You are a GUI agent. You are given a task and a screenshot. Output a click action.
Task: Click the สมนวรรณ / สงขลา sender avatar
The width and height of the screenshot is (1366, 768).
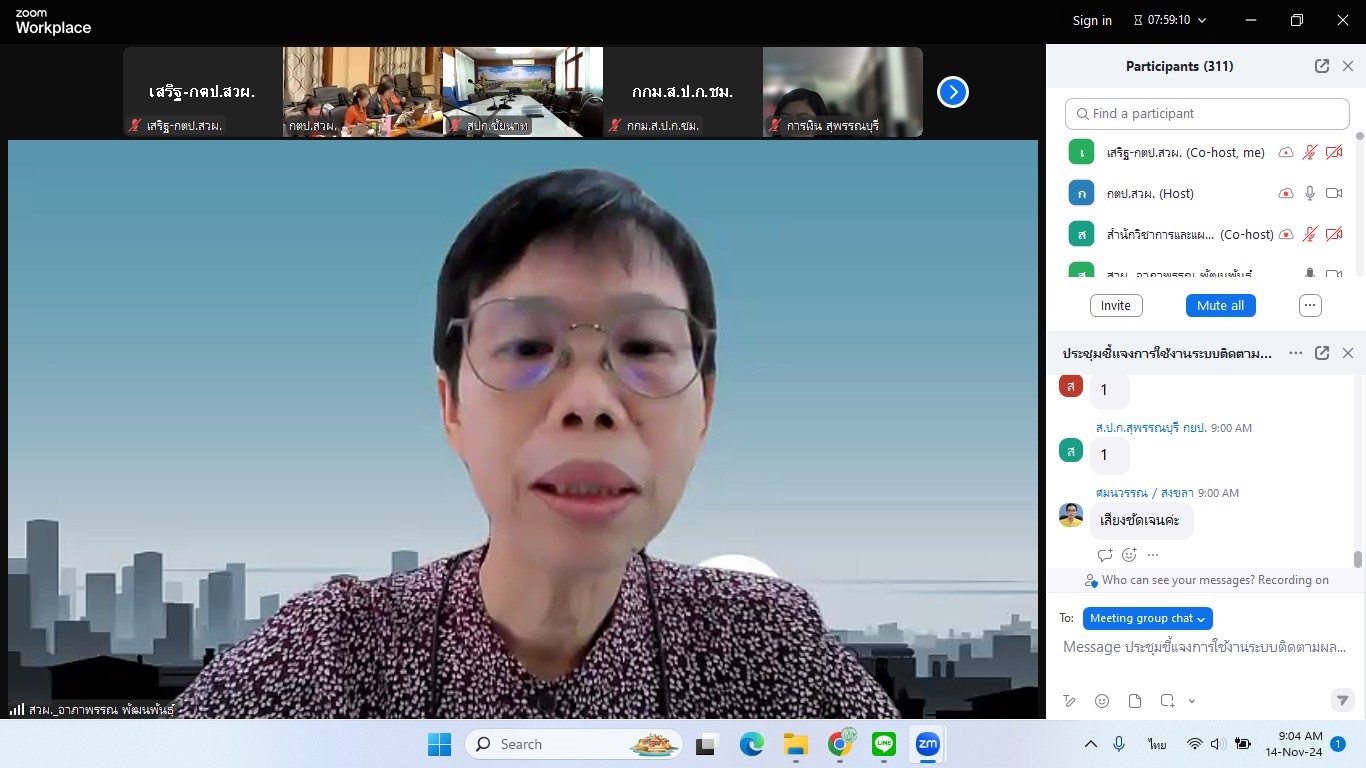1071,515
